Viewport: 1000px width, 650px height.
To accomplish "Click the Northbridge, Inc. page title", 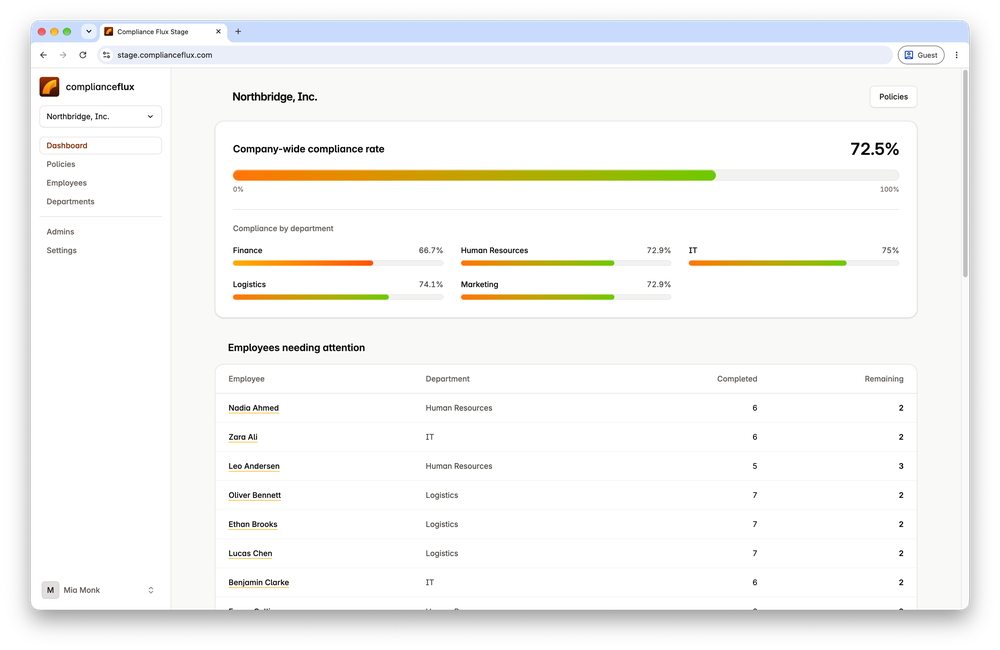I will (x=275, y=97).
